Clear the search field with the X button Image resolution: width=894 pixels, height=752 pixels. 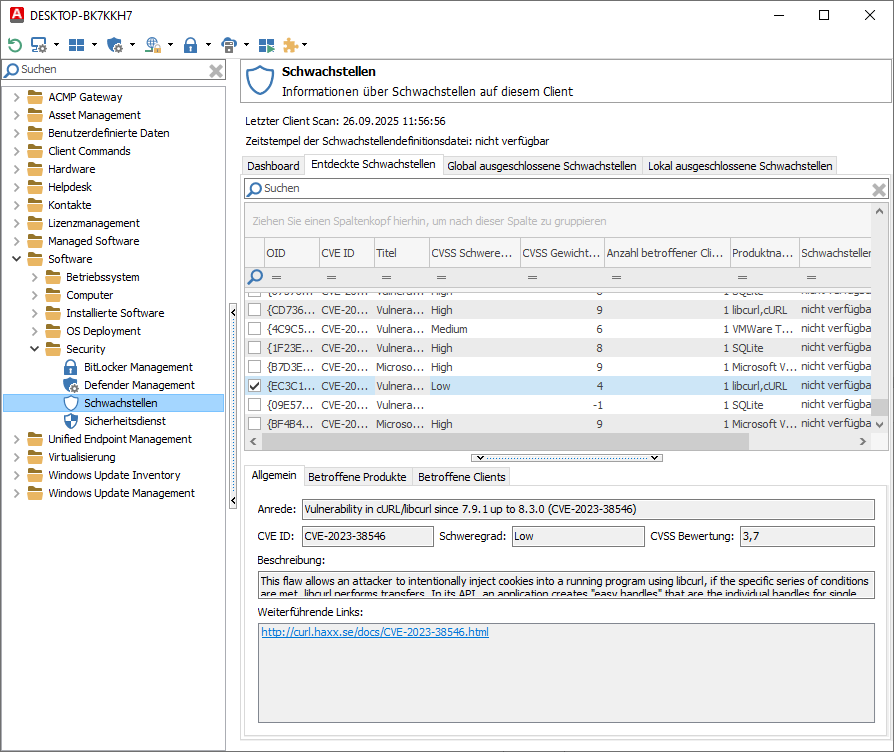(214, 70)
